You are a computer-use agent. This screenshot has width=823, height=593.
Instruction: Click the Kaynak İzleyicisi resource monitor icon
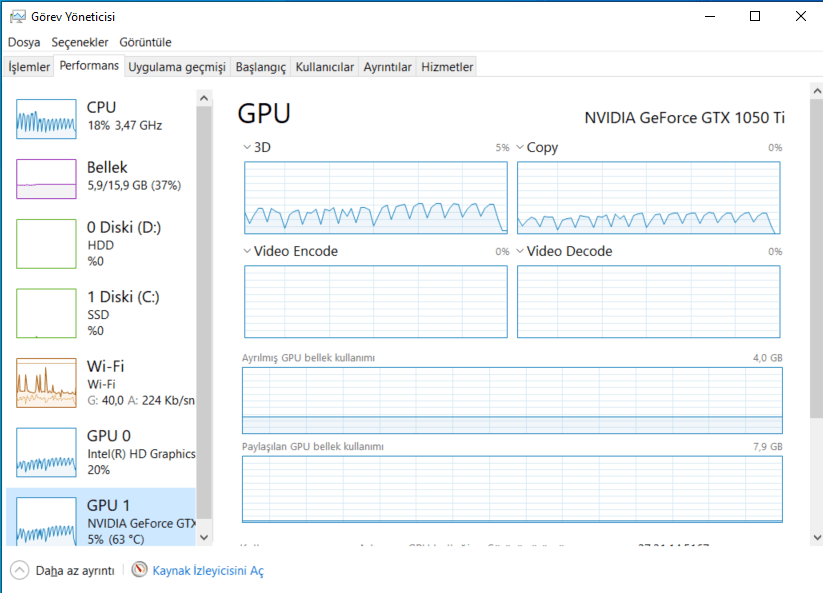pyautogui.click(x=139, y=569)
